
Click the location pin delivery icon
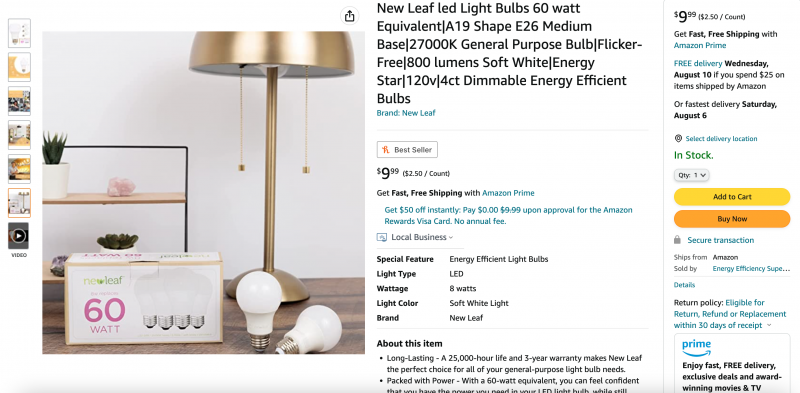(678, 138)
